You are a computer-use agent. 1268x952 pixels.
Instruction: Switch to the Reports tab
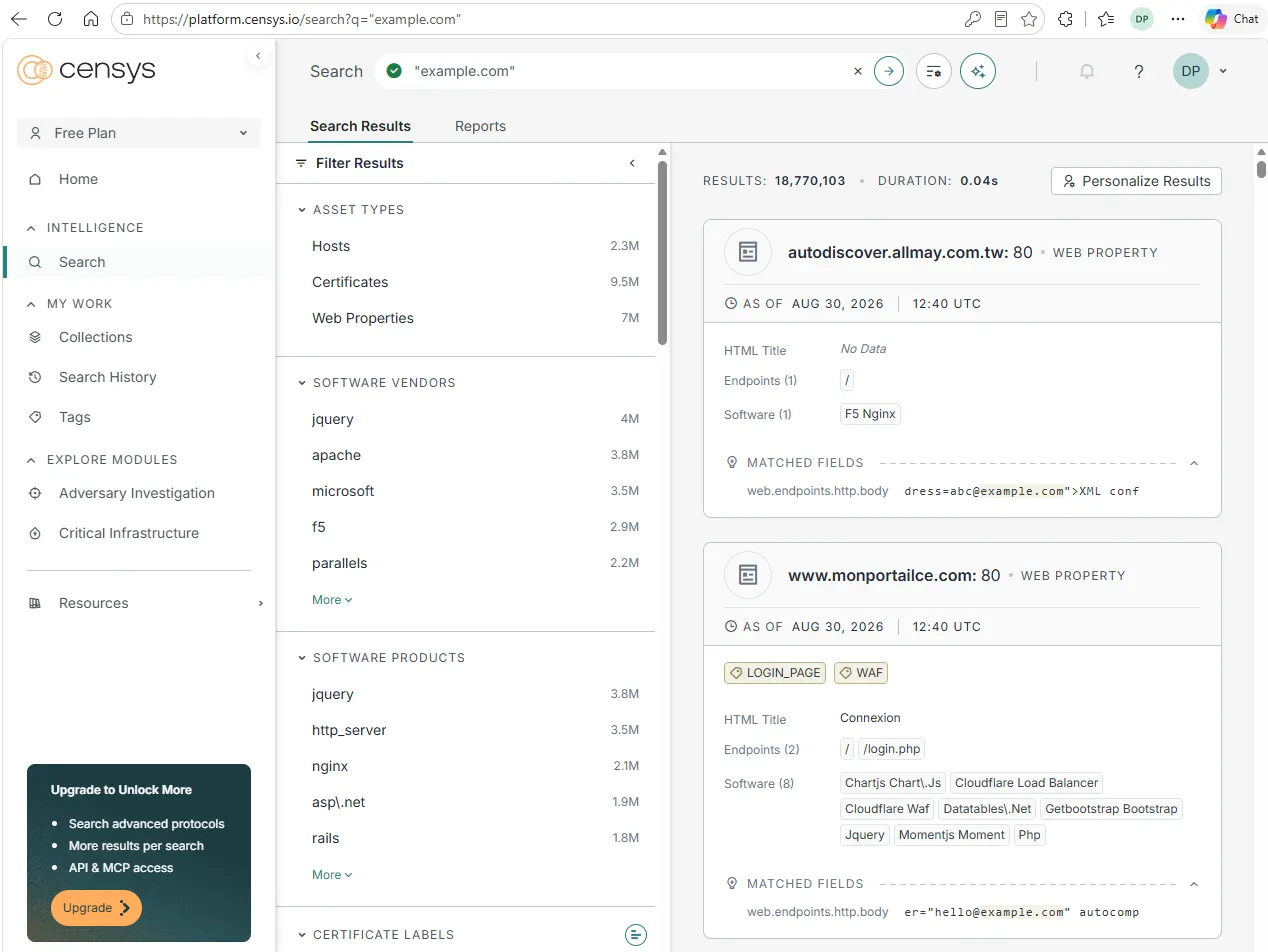point(480,126)
